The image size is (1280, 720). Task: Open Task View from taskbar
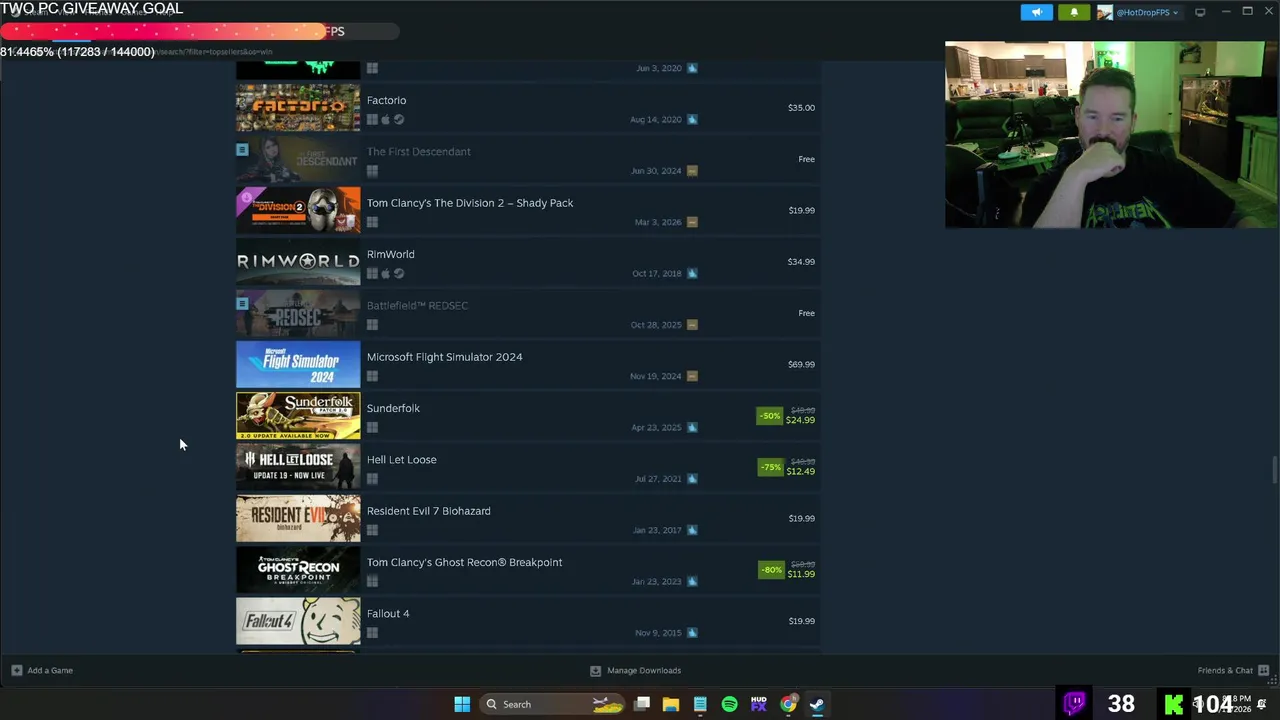(642, 704)
